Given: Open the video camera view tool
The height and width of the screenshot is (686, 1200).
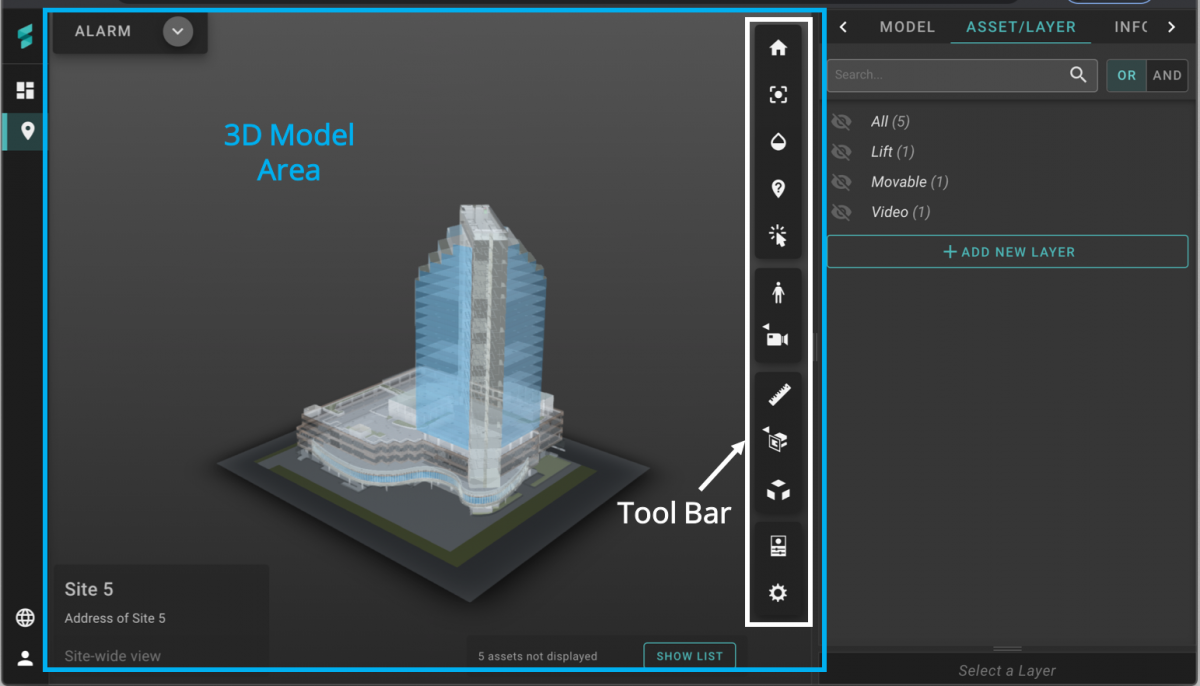Looking at the screenshot, I should click(778, 340).
